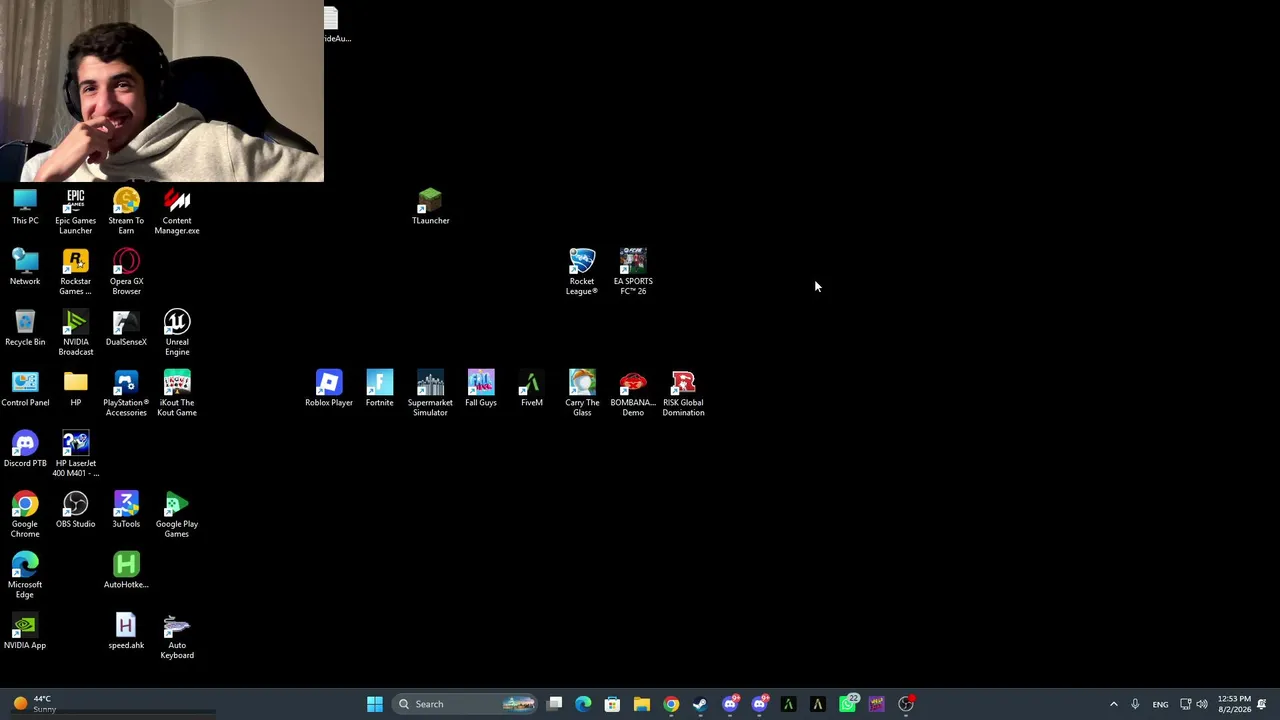Select the Network desktop icon
The height and width of the screenshot is (720, 1280).
click(25, 268)
